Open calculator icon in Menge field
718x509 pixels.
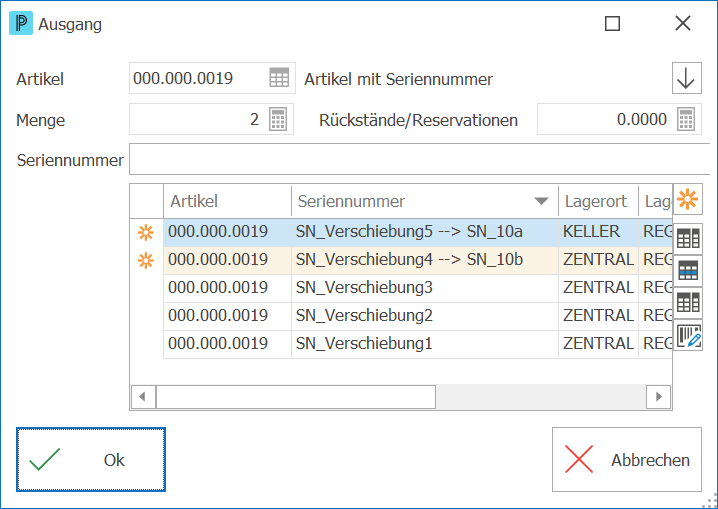click(x=277, y=119)
